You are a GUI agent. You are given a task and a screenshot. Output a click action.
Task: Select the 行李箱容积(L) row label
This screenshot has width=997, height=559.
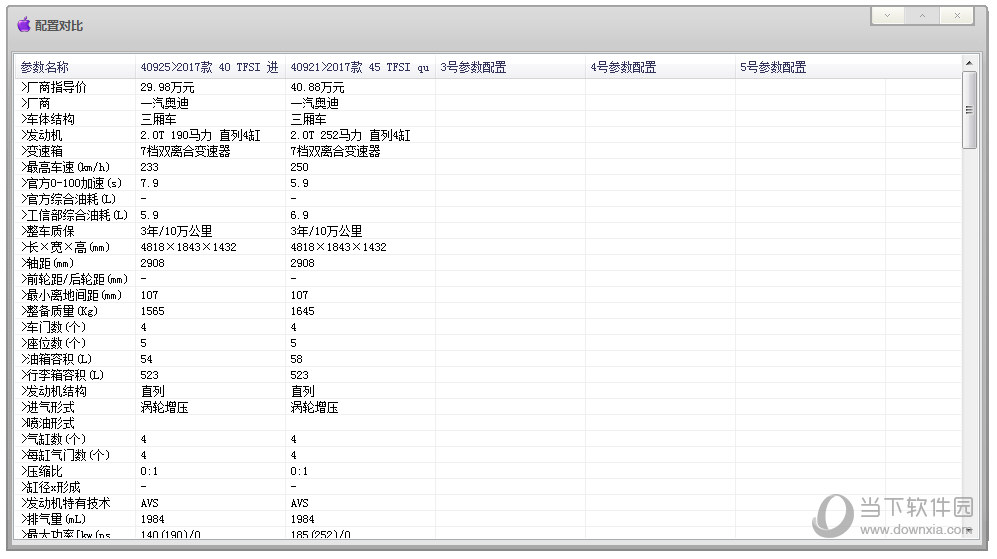(x=62, y=375)
